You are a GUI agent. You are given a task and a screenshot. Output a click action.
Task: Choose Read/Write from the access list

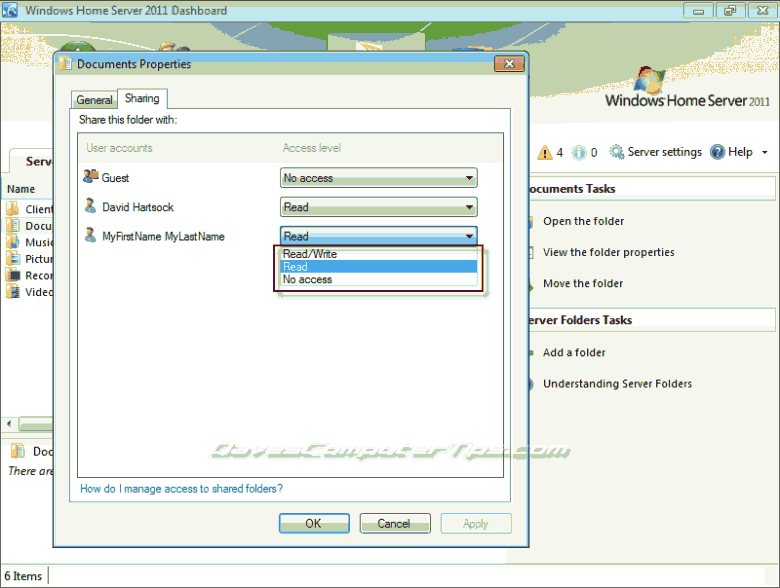[x=379, y=254]
